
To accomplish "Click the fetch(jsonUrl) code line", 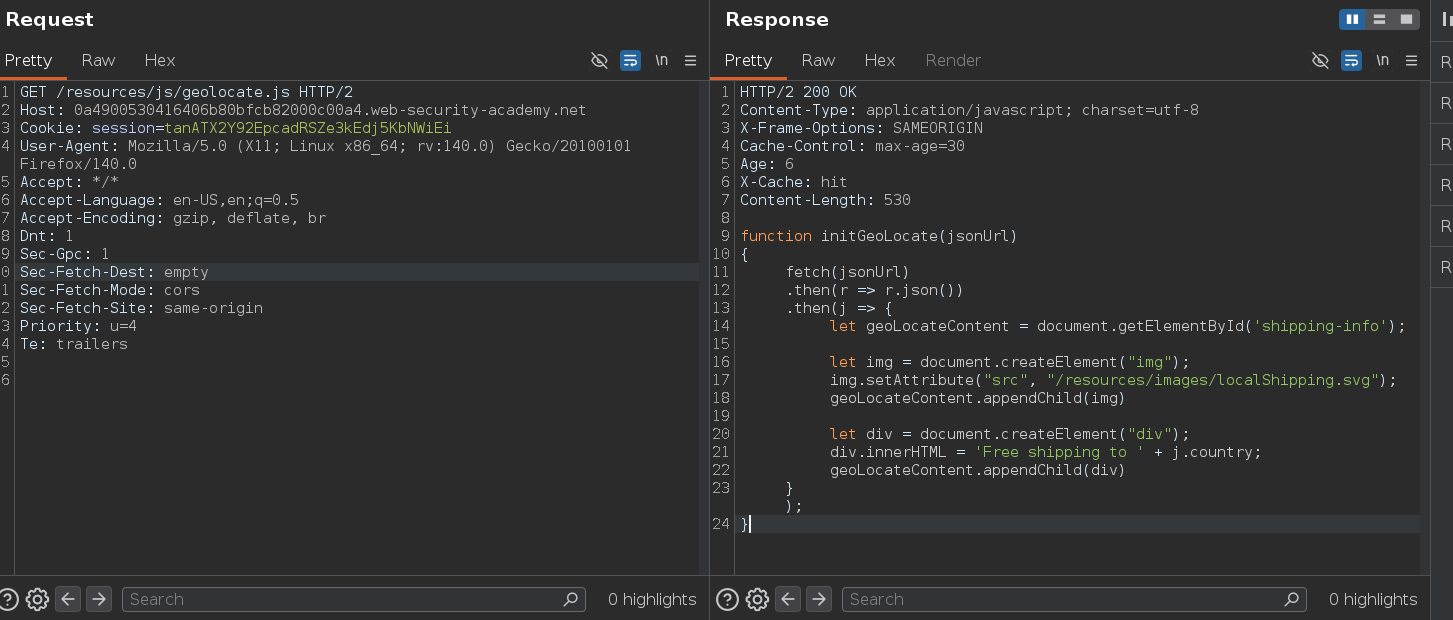I will point(847,272).
